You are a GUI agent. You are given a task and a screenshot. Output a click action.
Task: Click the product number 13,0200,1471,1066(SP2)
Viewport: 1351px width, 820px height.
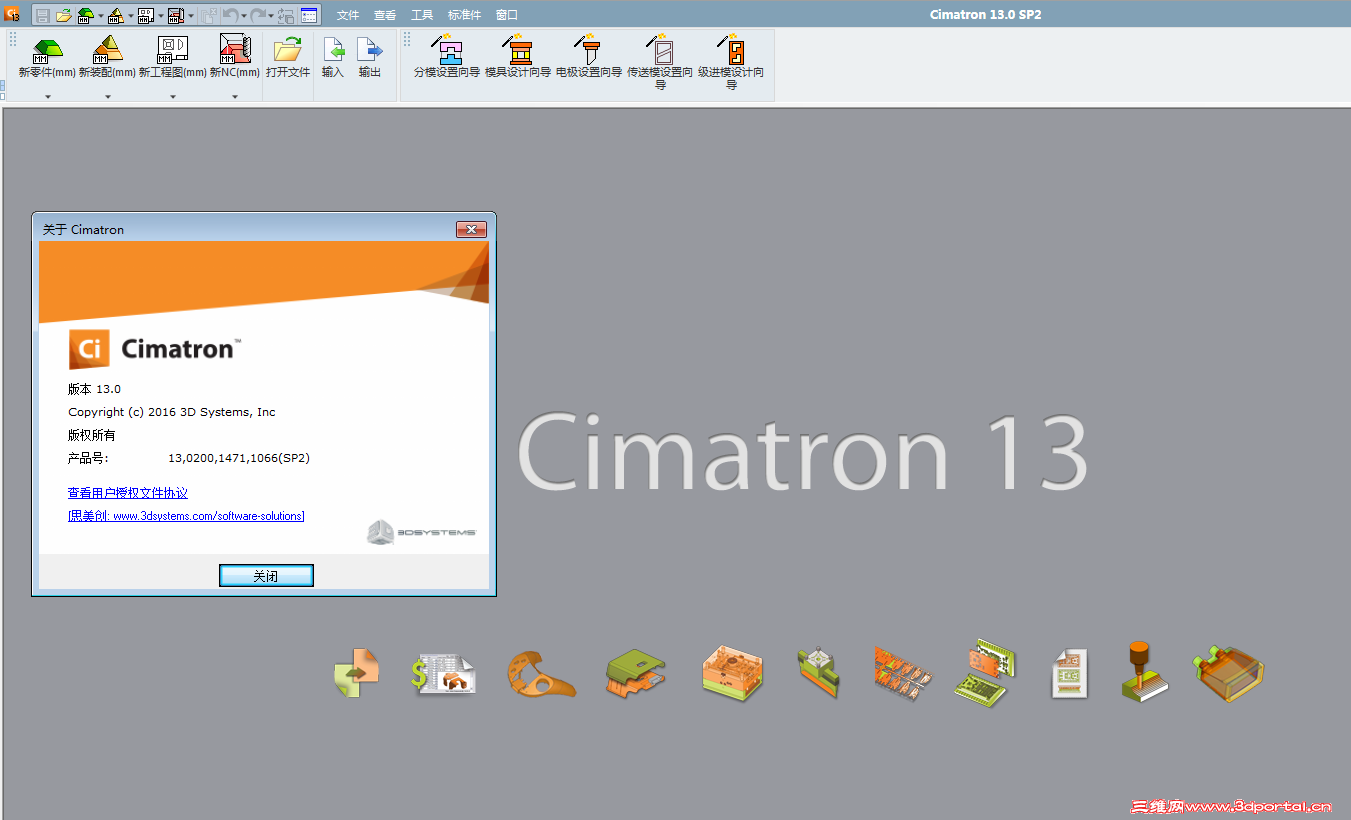(239, 459)
